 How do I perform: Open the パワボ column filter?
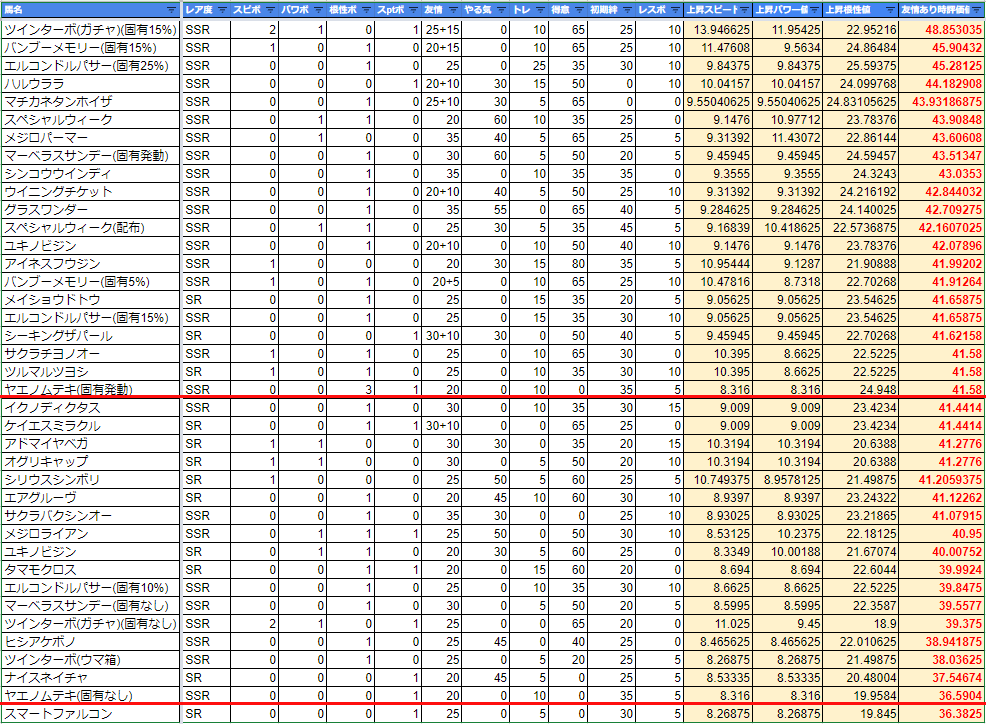[x=318, y=10]
